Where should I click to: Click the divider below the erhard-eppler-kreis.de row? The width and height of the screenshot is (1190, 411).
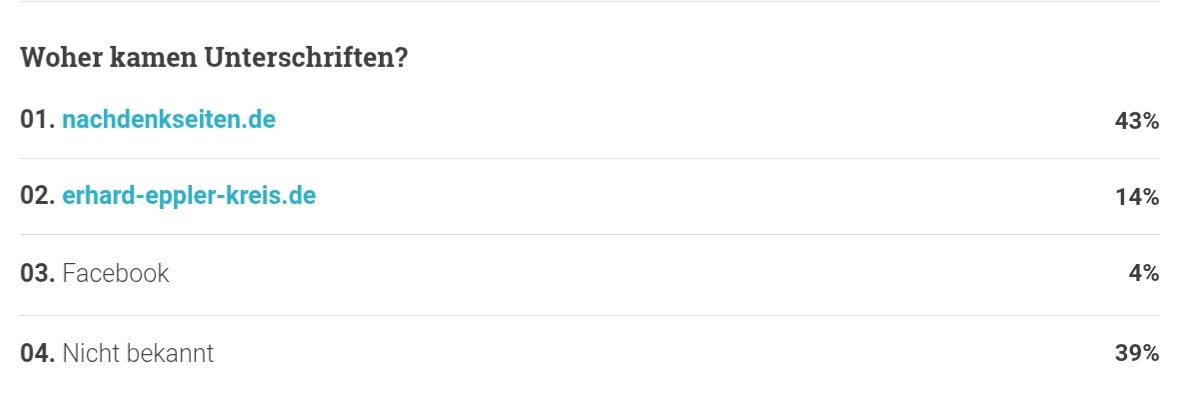pyautogui.click(x=590, y=235)
